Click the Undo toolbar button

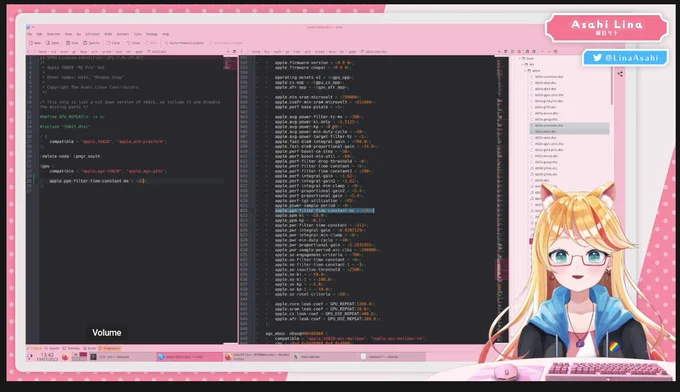tap(134, 43)
